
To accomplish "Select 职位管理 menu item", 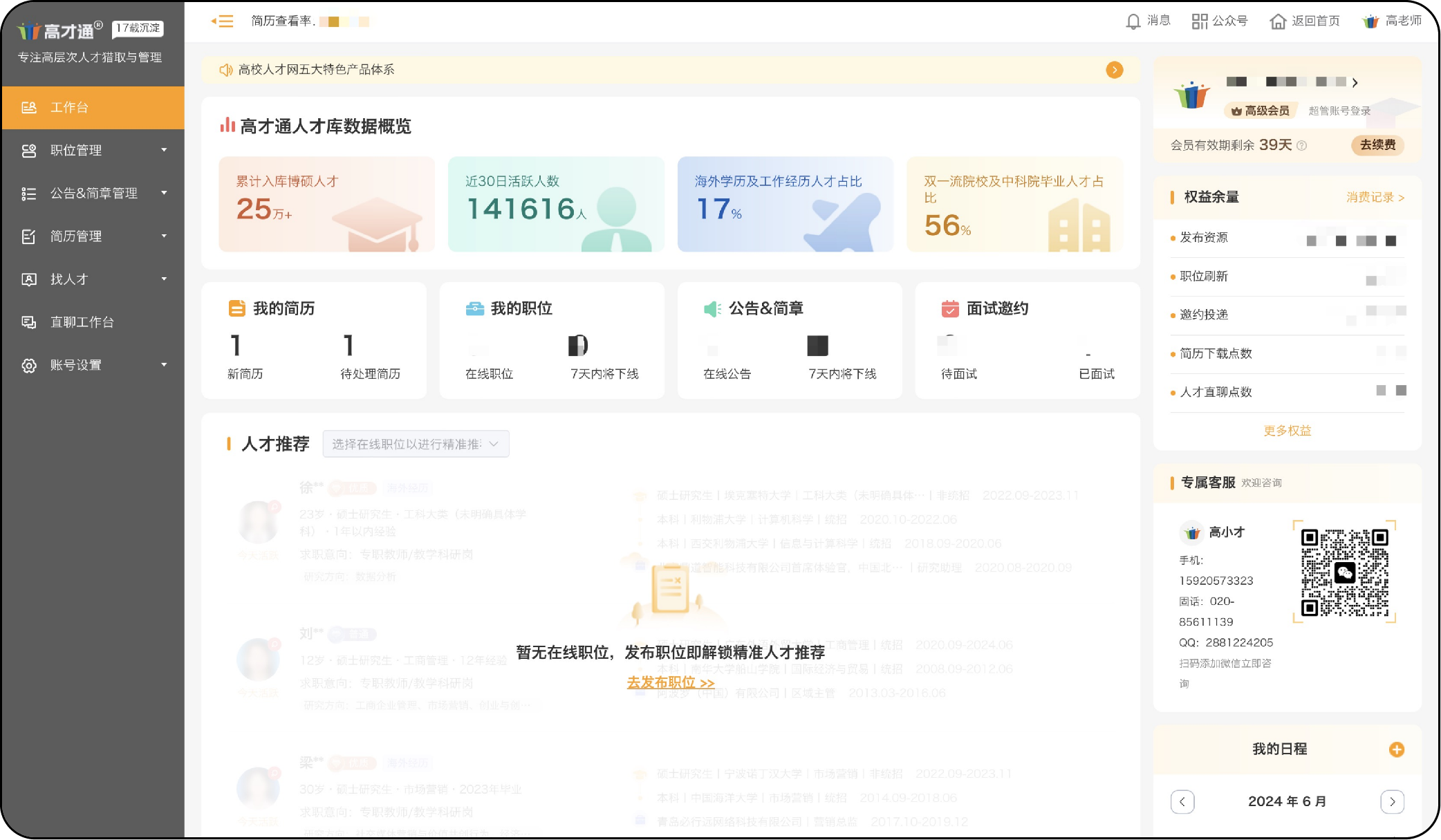I will tap(93, 150).
